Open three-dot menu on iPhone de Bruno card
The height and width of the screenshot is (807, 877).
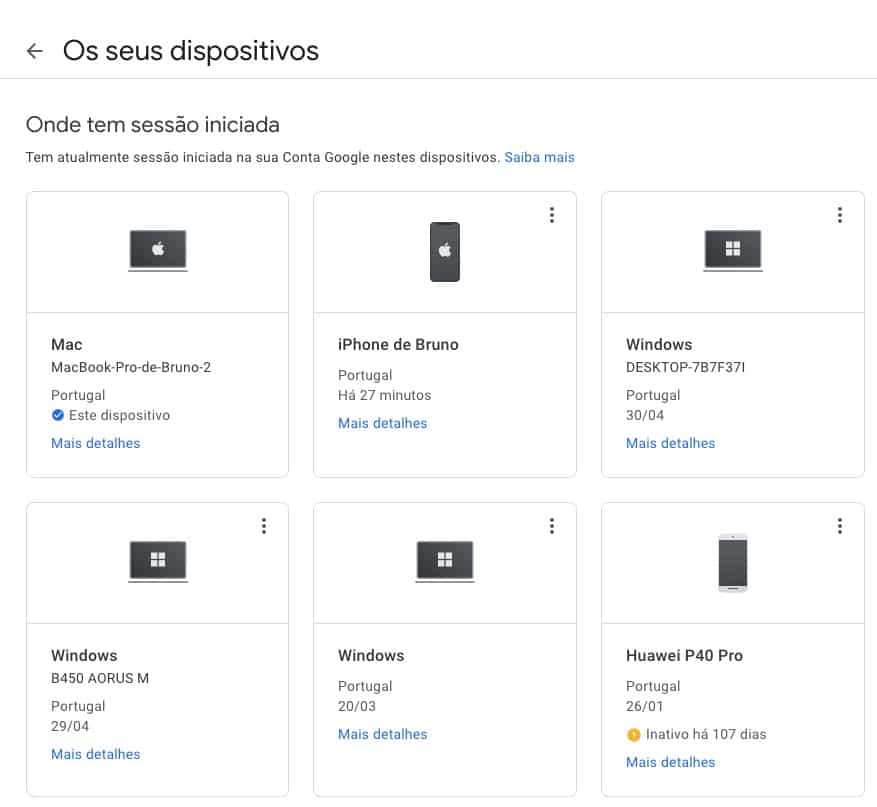click(551, 215)
